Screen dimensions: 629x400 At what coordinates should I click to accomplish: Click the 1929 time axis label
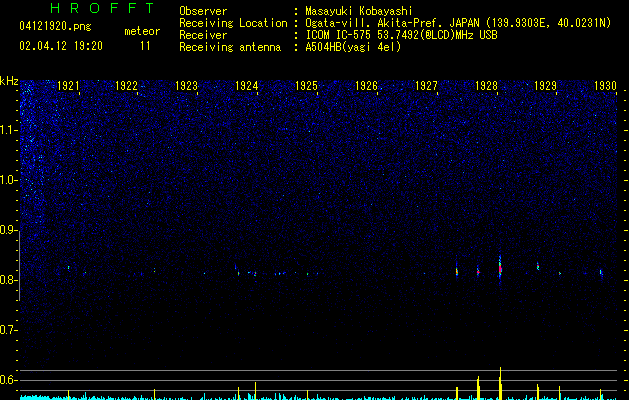546,86
